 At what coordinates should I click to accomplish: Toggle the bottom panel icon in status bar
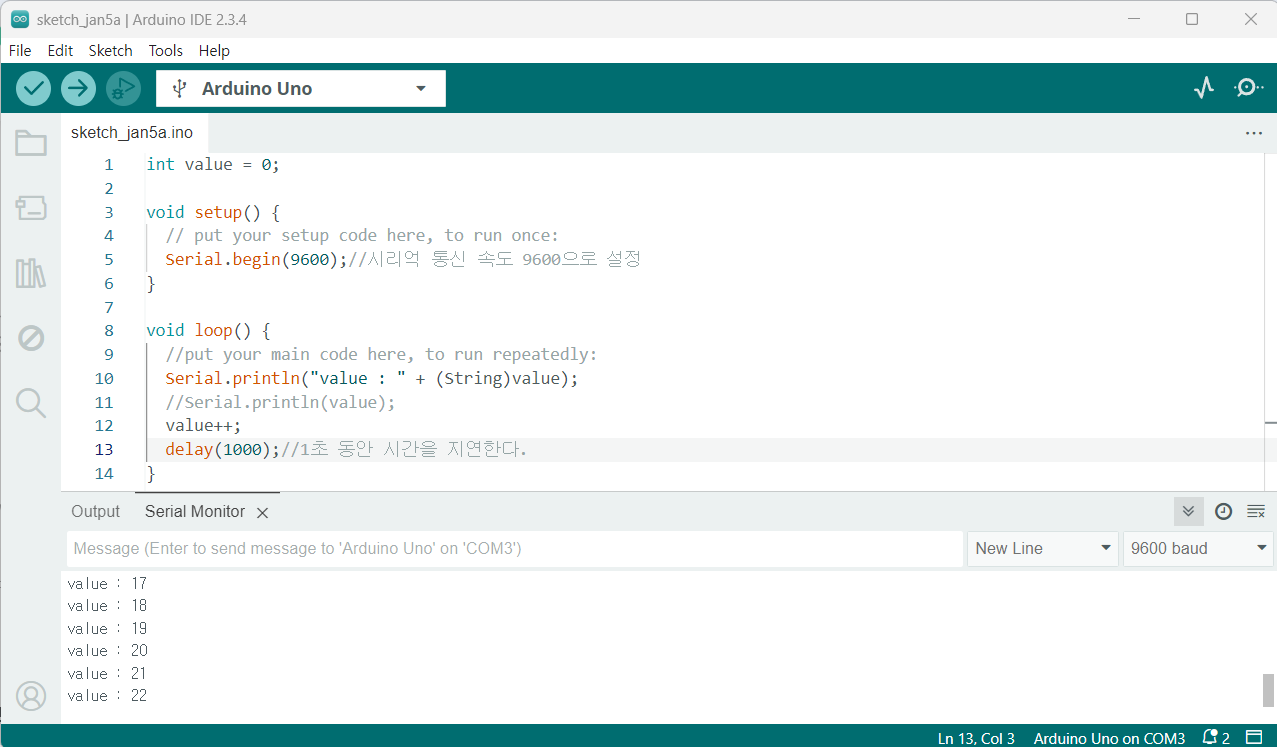(1255, 738)
